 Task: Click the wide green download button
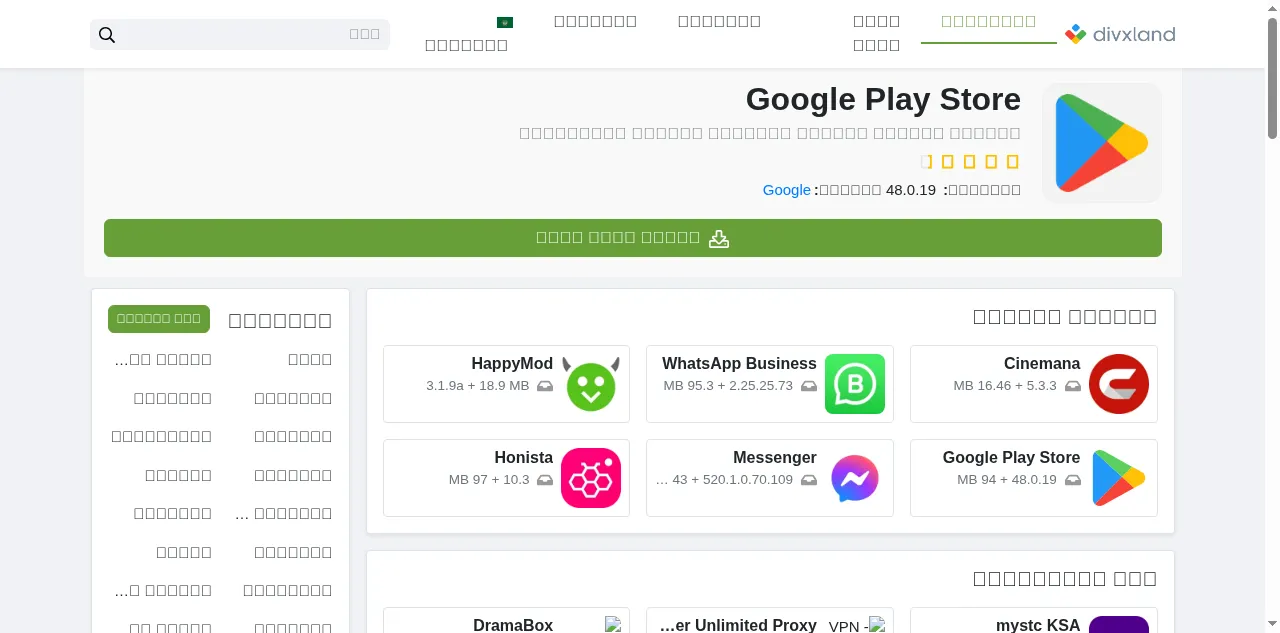pyautogui.click(x=633, y=238)
